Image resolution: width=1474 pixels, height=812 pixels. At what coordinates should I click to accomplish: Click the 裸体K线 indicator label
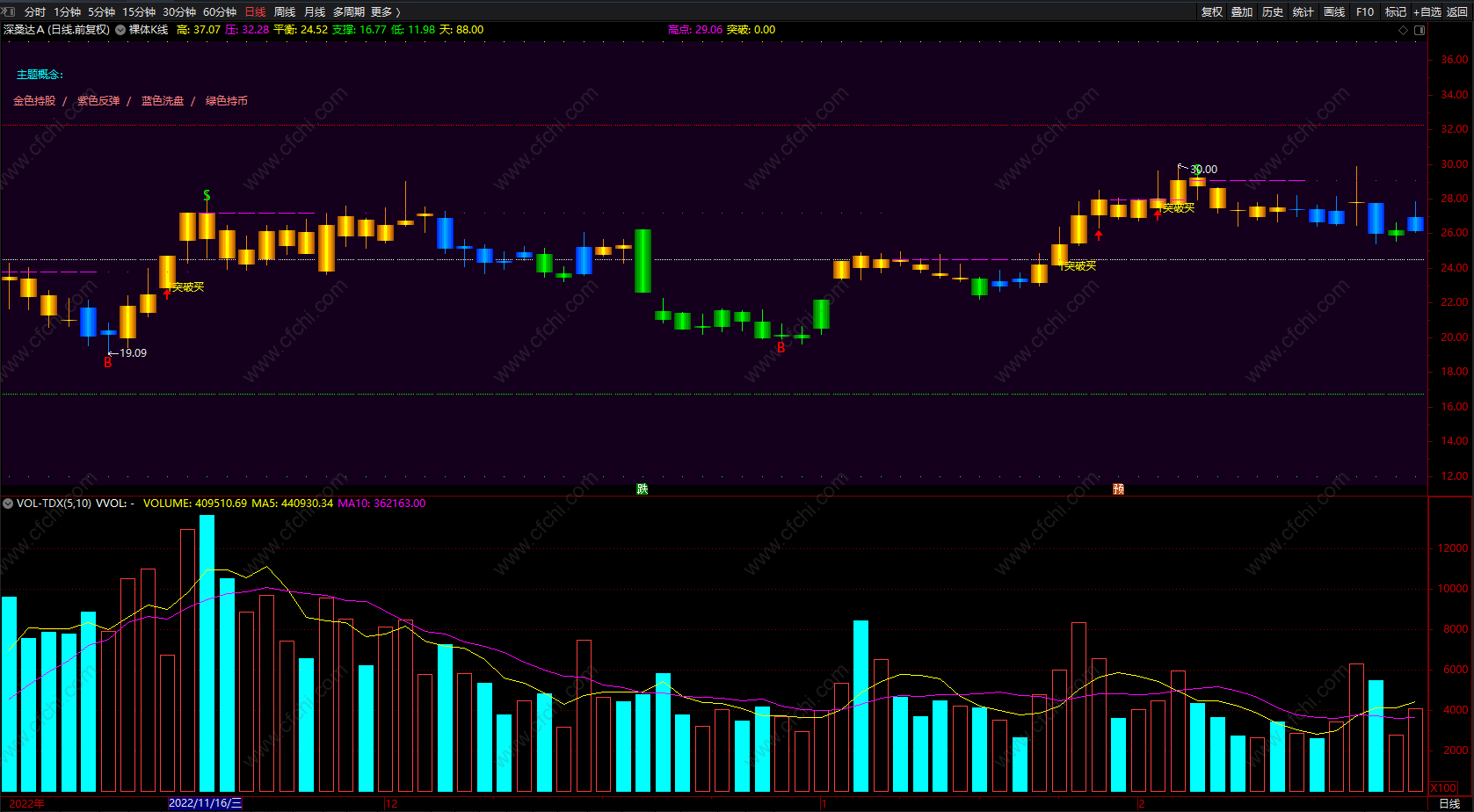(149, 30)
